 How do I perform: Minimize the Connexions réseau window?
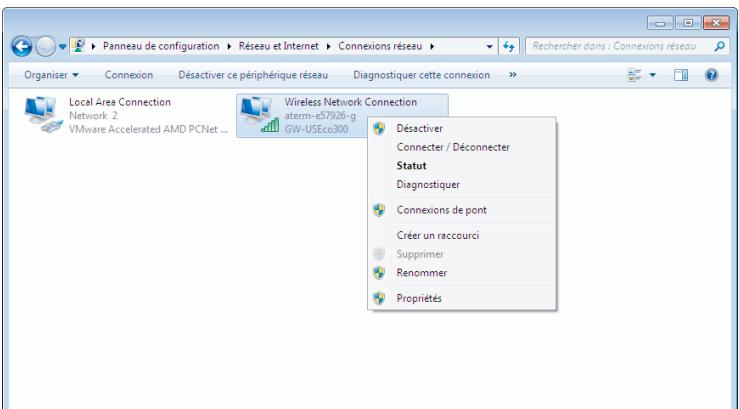pyautogui.click(x=660, y=23)
